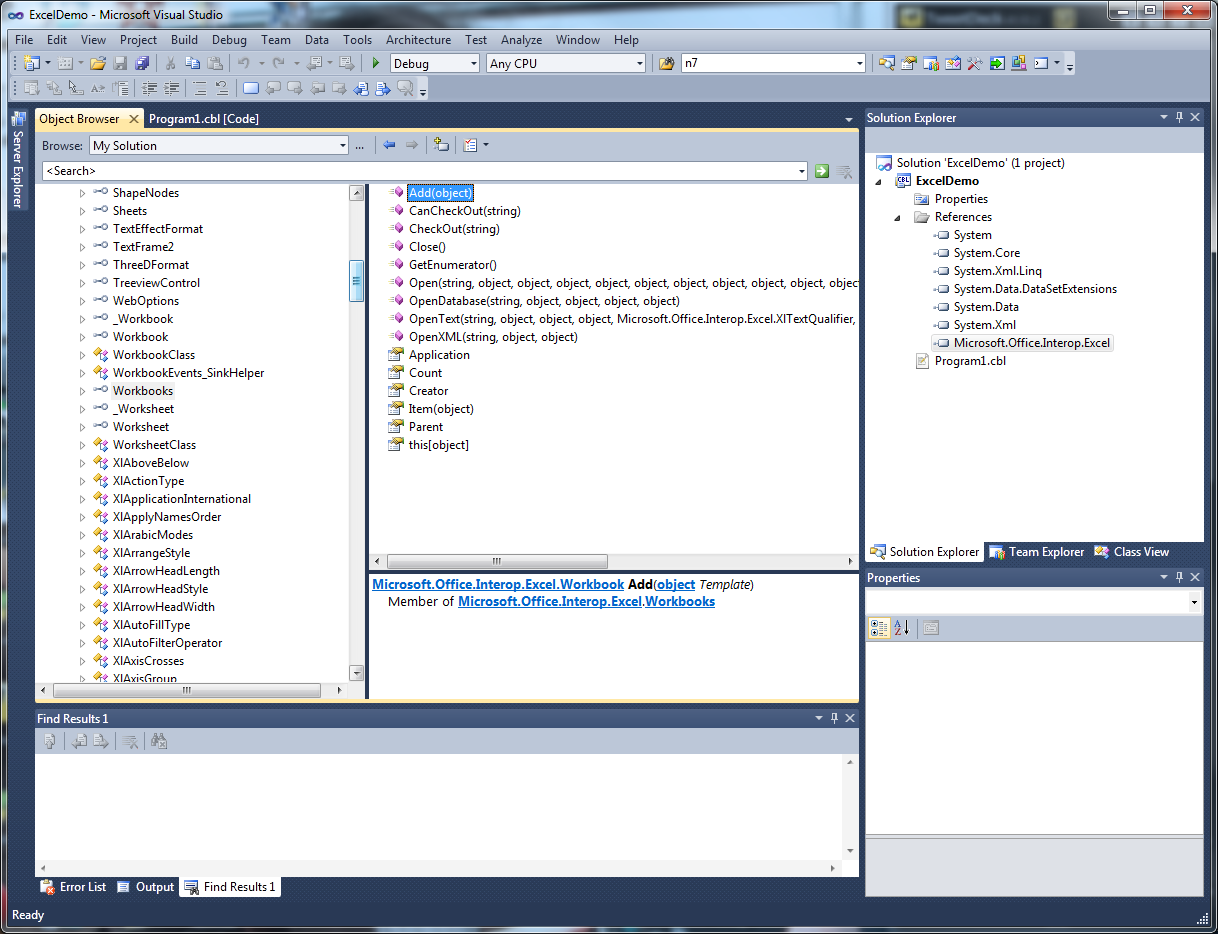Click the Clear Search icon
The height and width of the screenshot is (934, 1218).
(844, 171)
